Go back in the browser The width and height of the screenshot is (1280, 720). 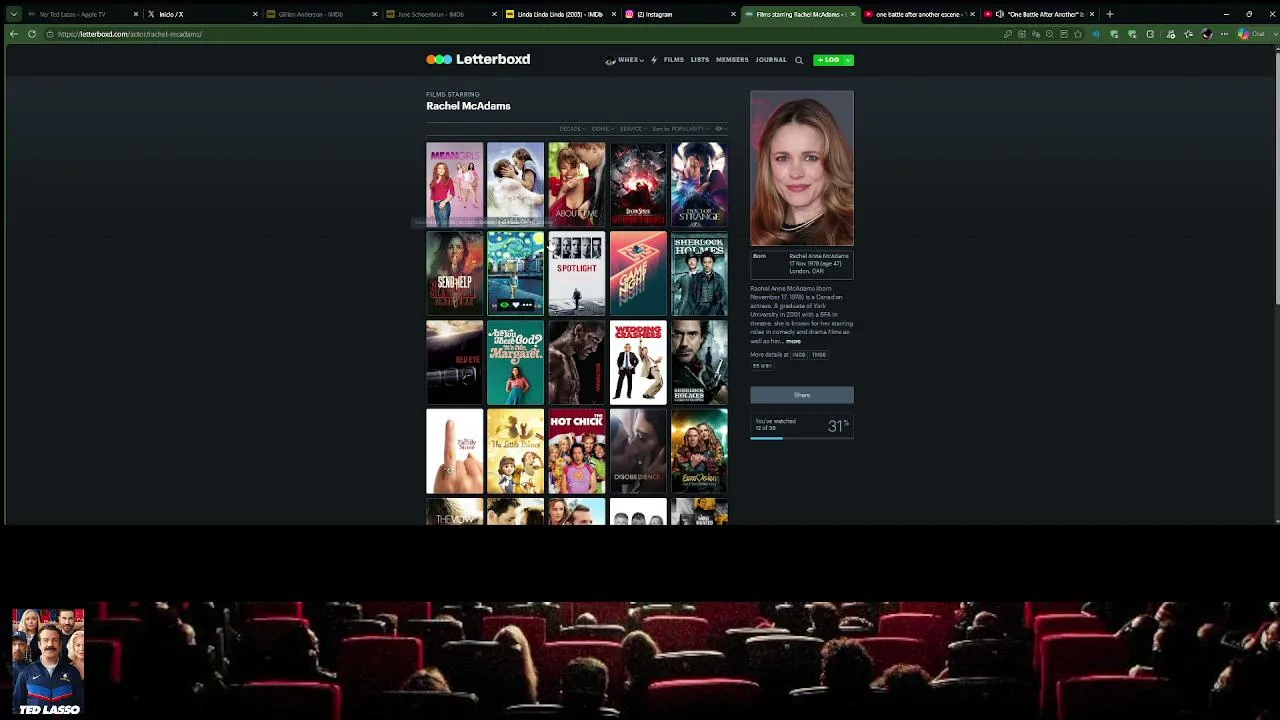14,34
